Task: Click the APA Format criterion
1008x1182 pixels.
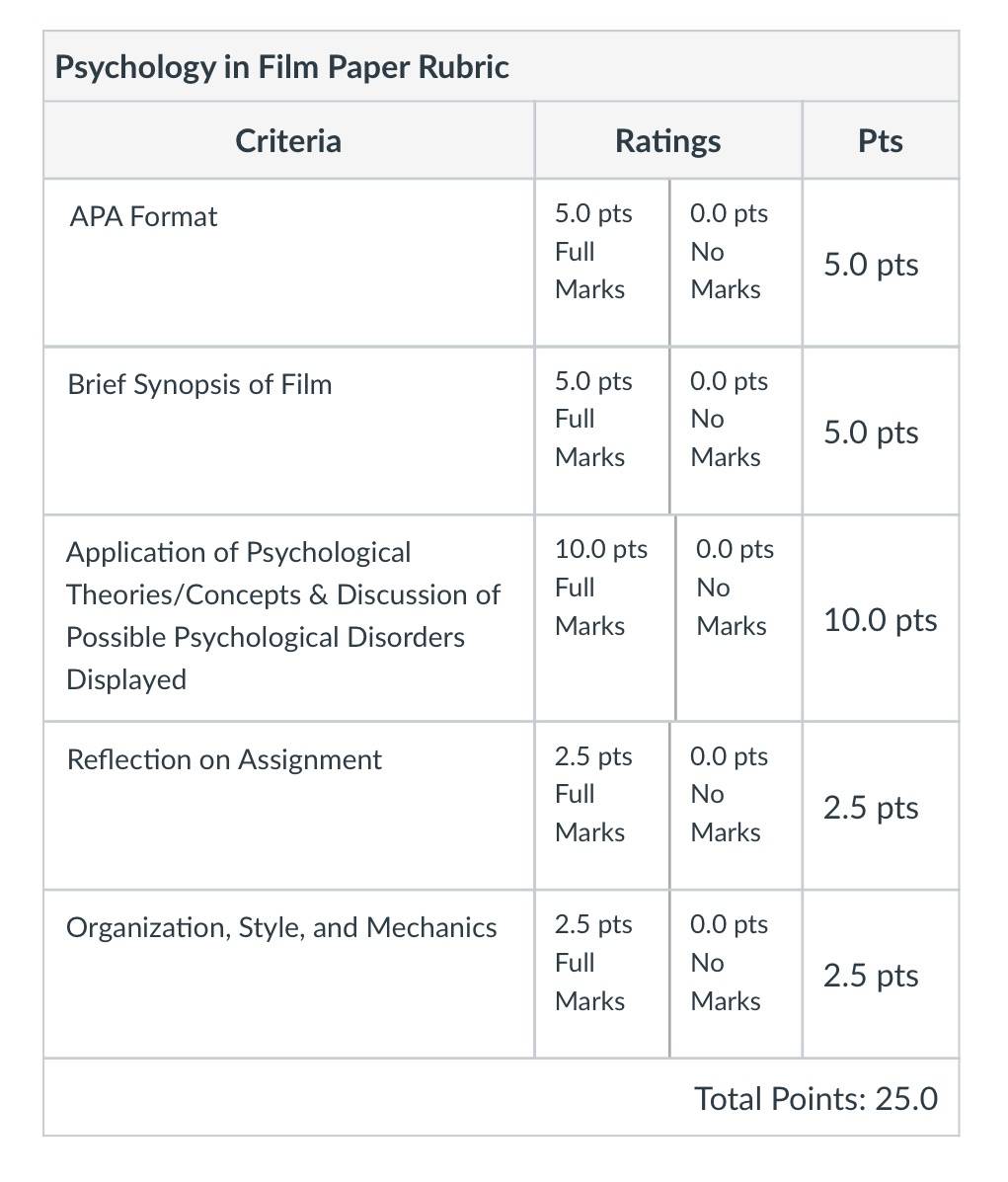Action: (143, 216)
